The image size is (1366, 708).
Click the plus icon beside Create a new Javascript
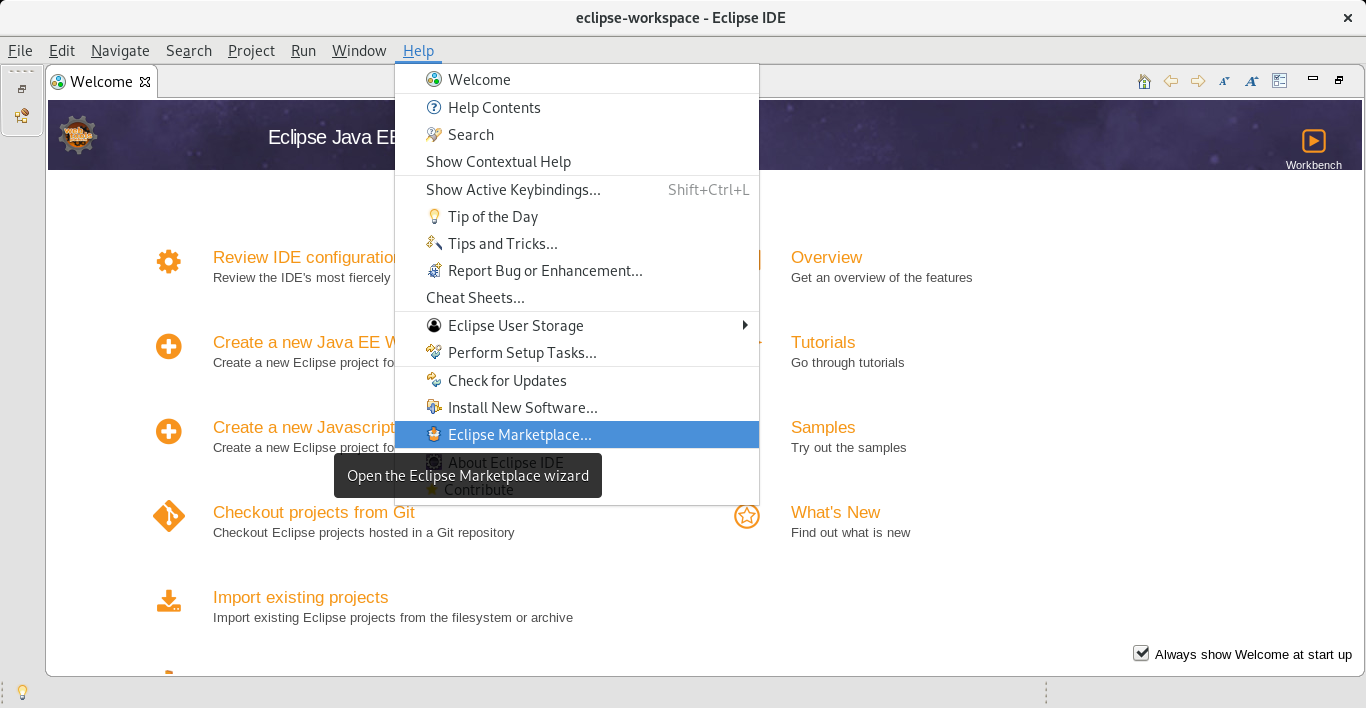tap(169, 432)
